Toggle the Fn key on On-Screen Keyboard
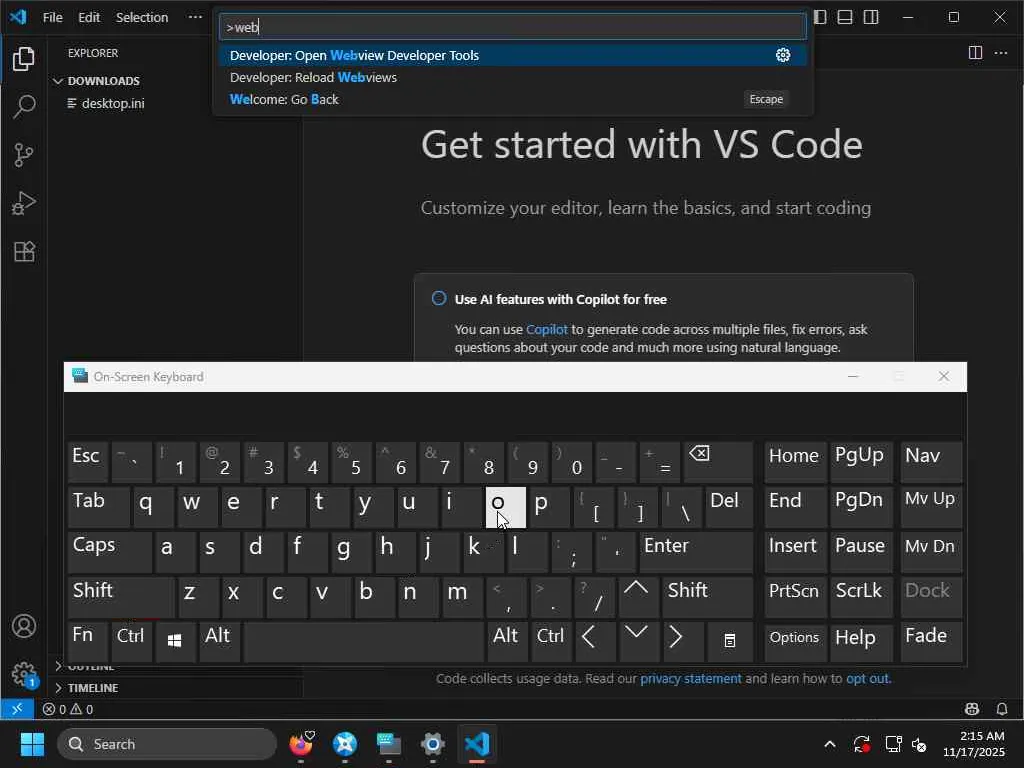 point(88,641)
